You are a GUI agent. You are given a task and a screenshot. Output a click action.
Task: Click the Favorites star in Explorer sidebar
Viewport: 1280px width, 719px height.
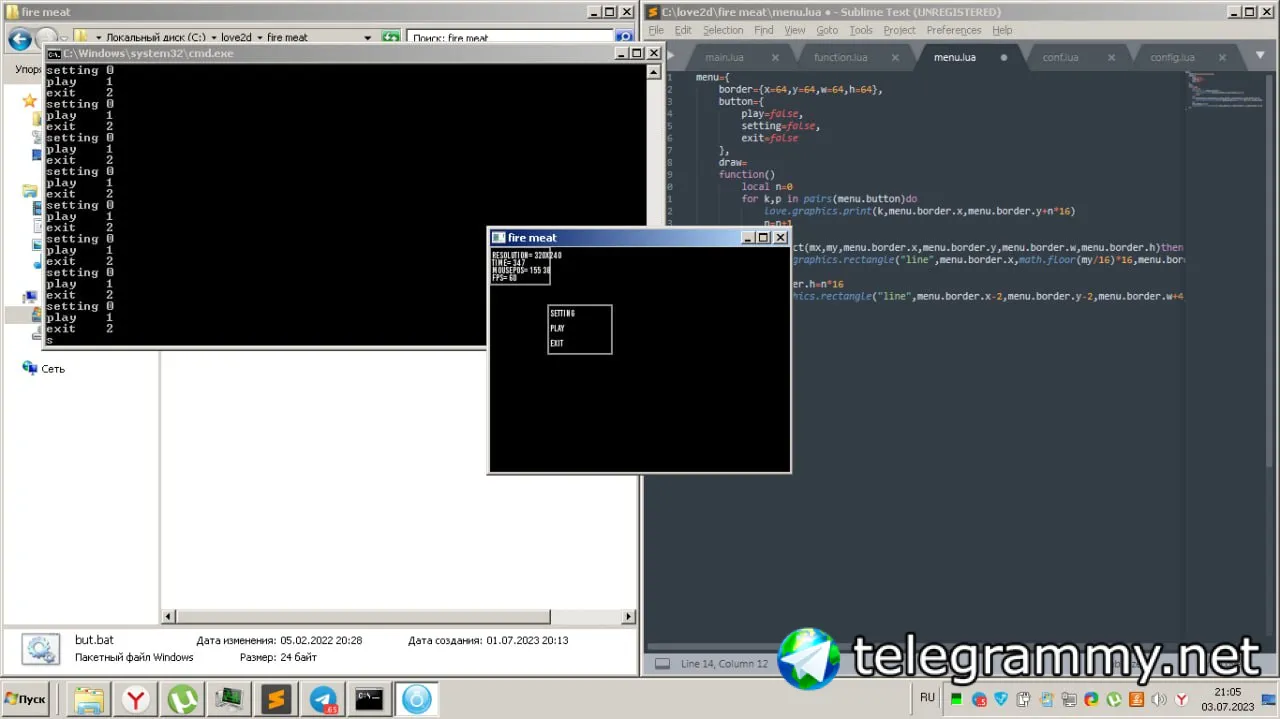(30, 100)
